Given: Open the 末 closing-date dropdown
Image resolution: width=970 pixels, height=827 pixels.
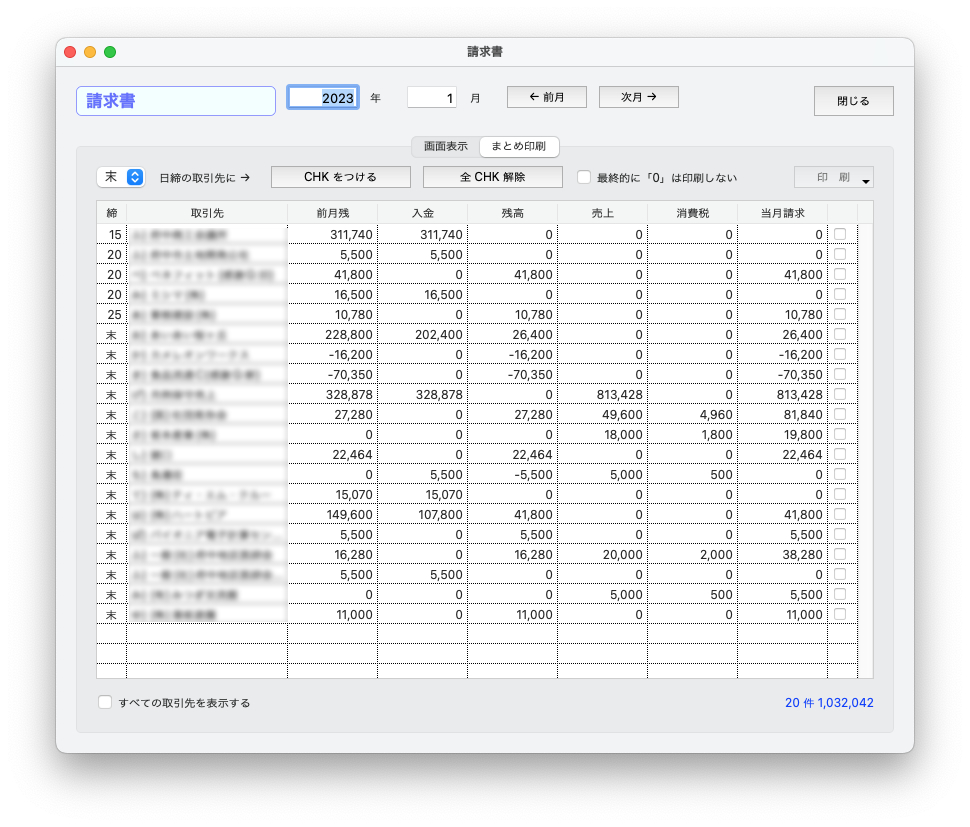Looking at the screenshot, I should (x=122, y=177).
